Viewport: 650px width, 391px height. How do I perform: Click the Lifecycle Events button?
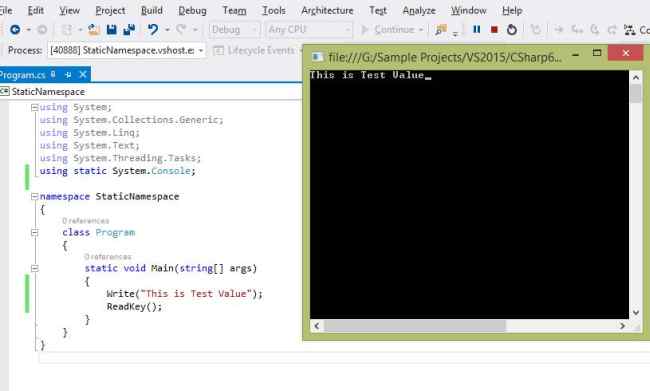pyautogui.click(x=254, y=51)
